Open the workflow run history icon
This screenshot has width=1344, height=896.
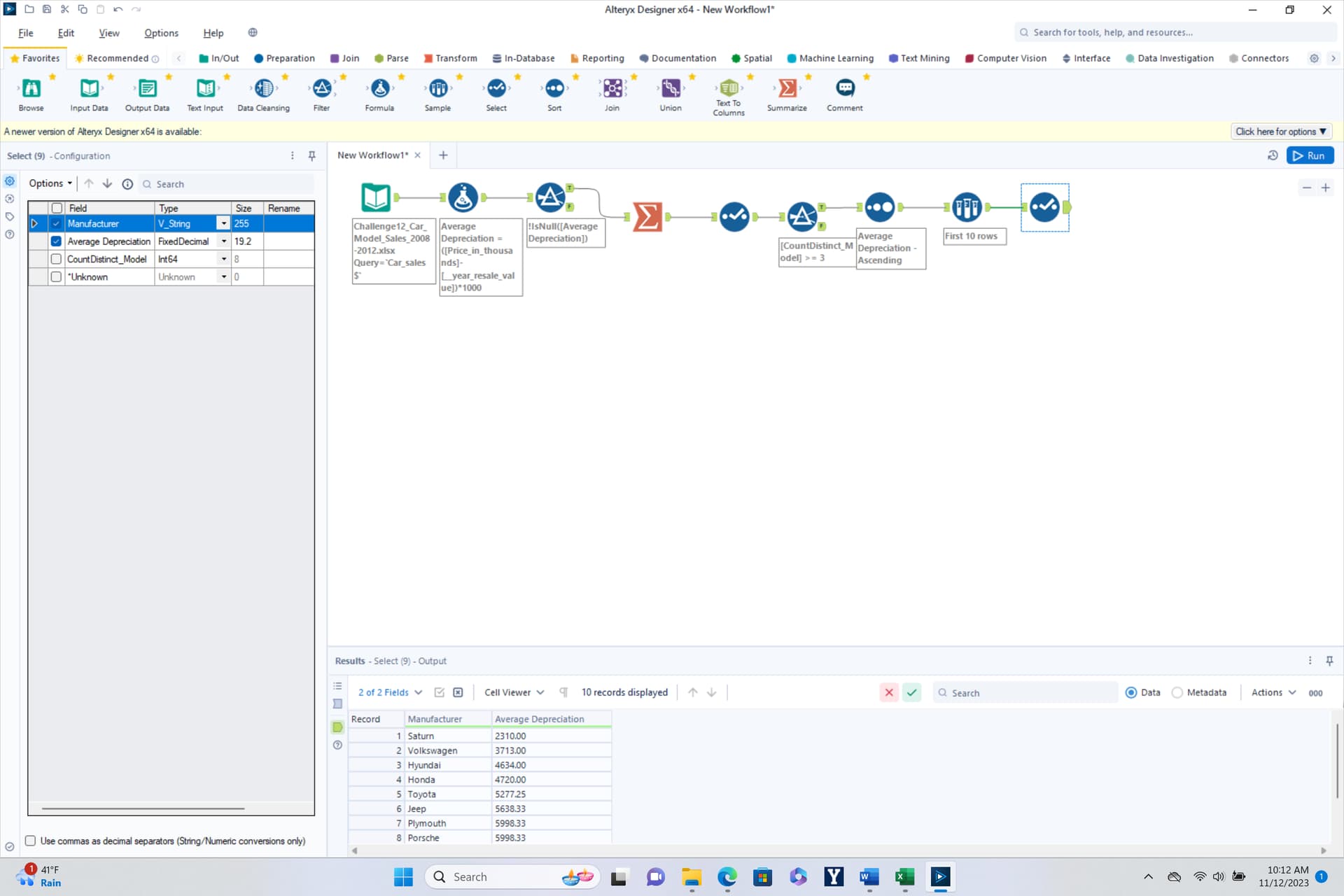pyautogui.click(x=1273, y=155)
